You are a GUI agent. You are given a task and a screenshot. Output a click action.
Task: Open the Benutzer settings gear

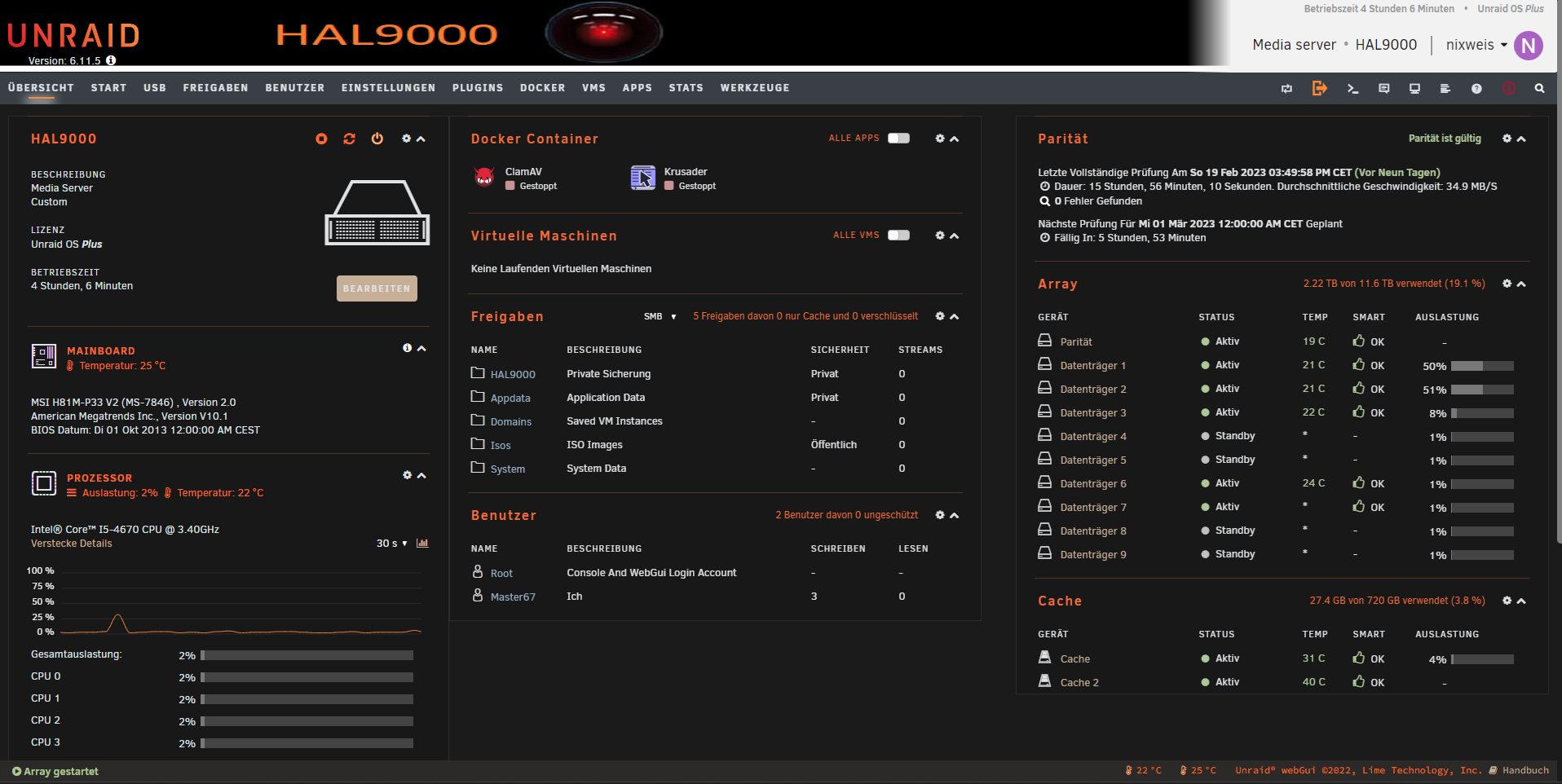pos(939,515)
